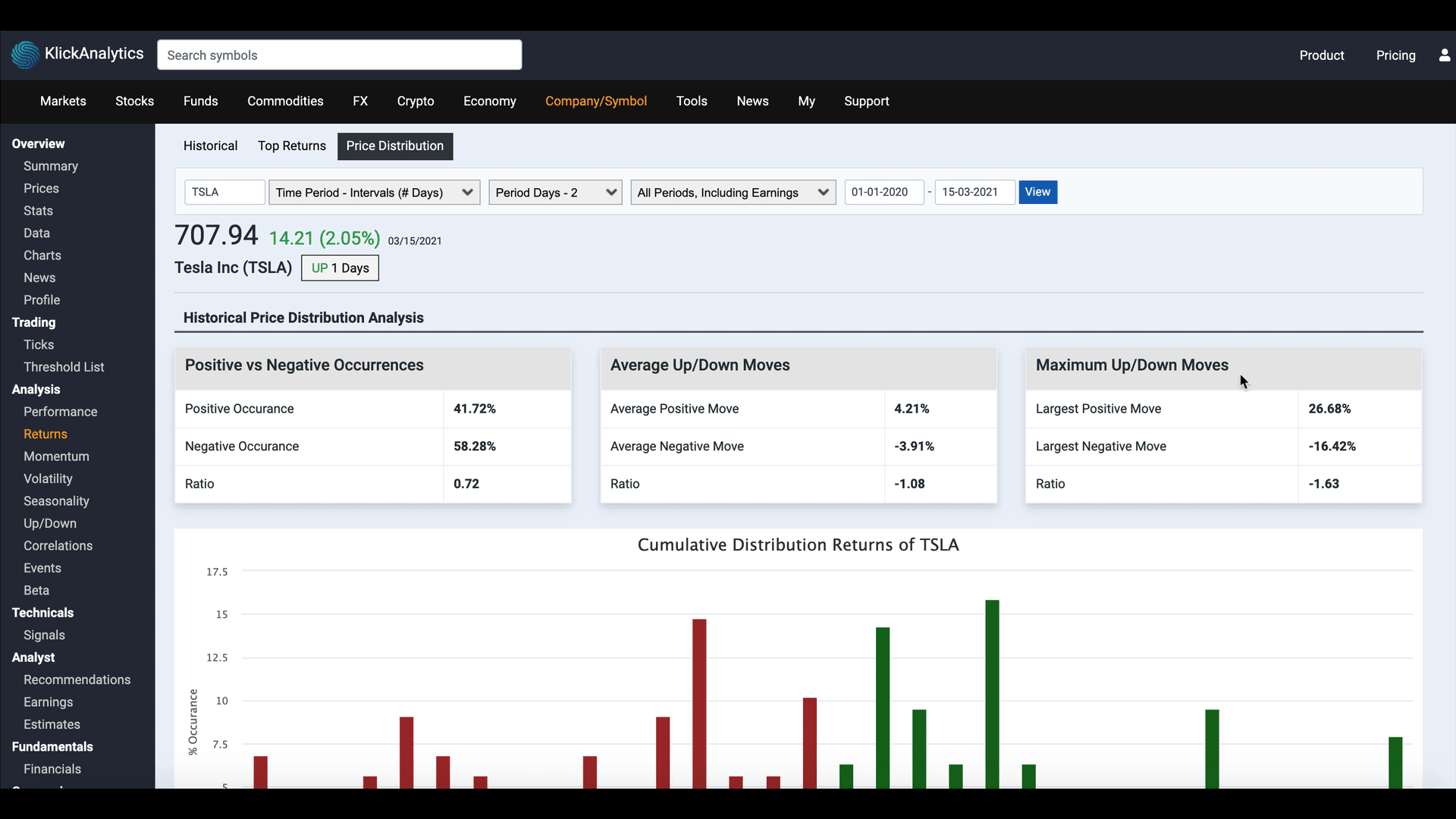Screen dimensions: 1456x819
Task: Select the Company/Symbol menu
Action: tap(596, 101)
